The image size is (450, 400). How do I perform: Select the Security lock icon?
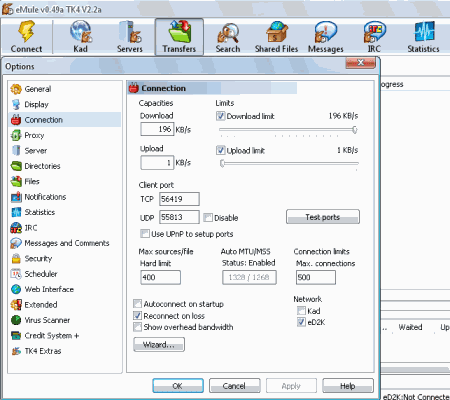pyautogui.click(x=16, y=259)
